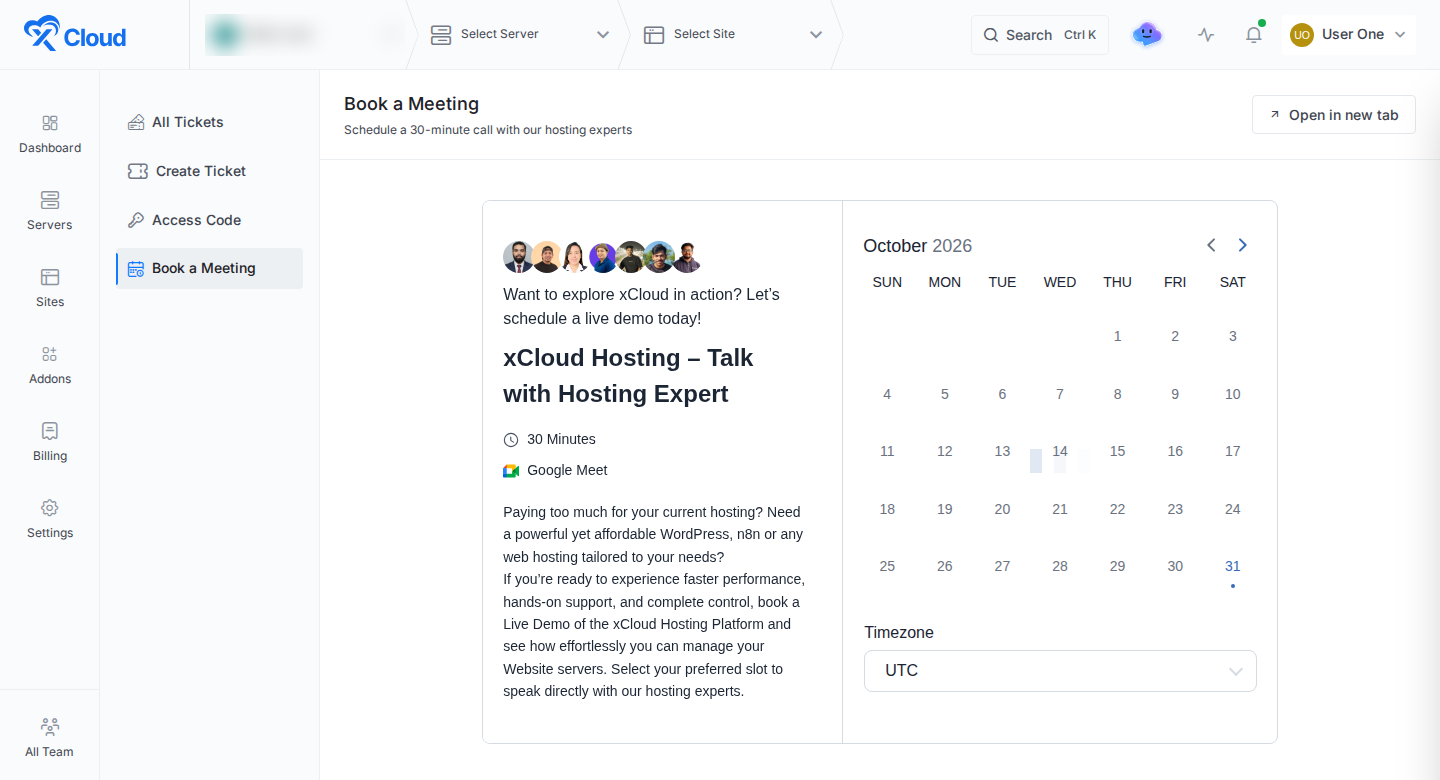Expand the Select Server dropdown

(519, 35)
